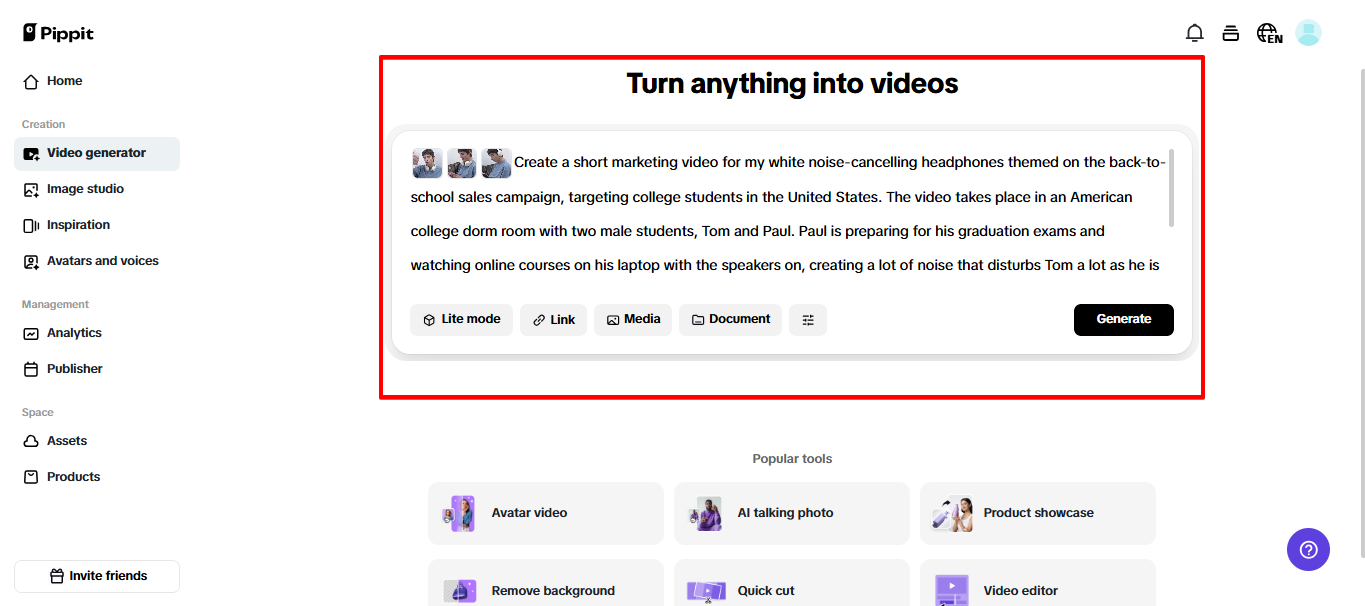The image size is (1365, 606).
Task: Open the notification bell icon
Action: pos(1194,32)
